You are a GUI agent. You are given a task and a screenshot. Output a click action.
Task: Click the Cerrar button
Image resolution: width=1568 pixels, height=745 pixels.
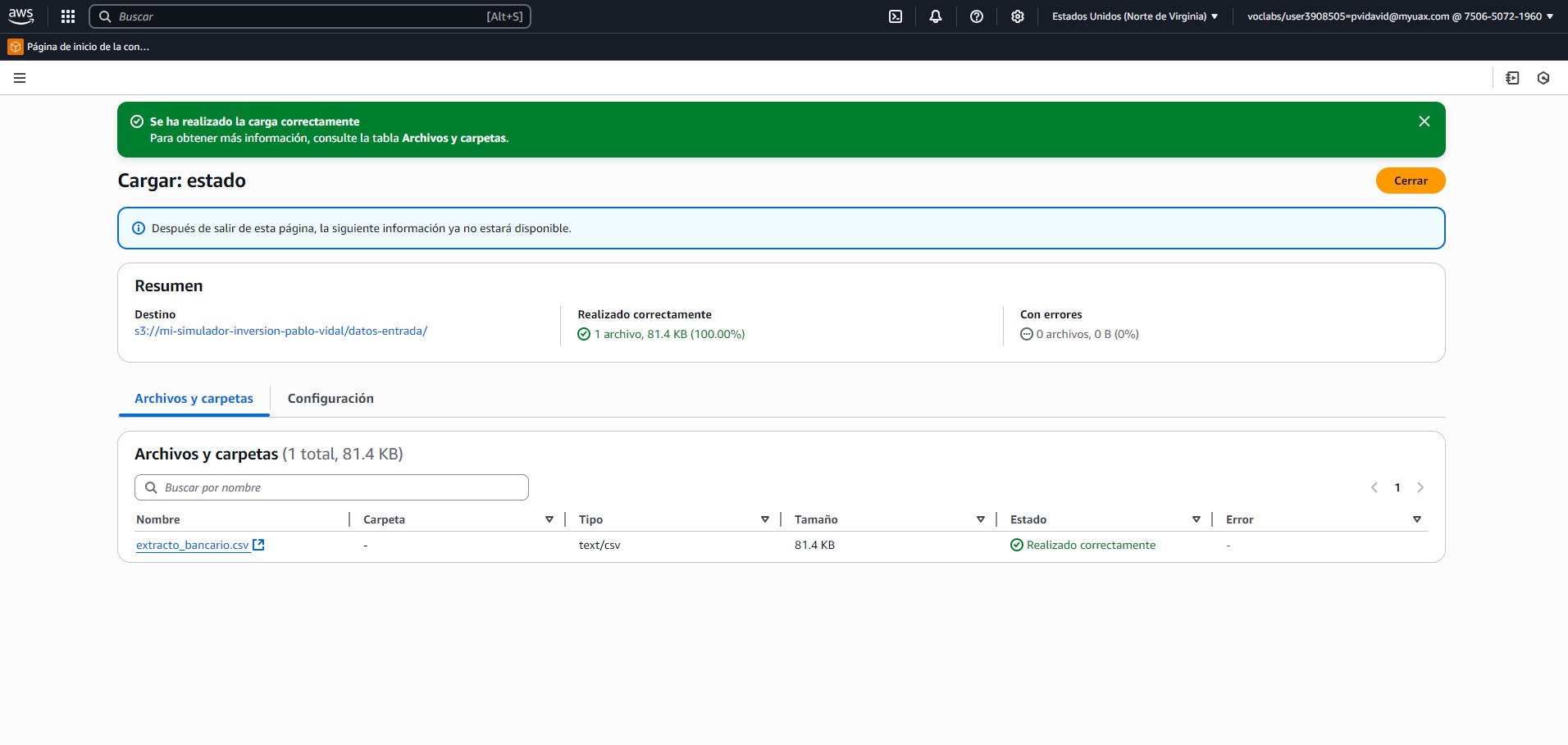pos(1411,181)
